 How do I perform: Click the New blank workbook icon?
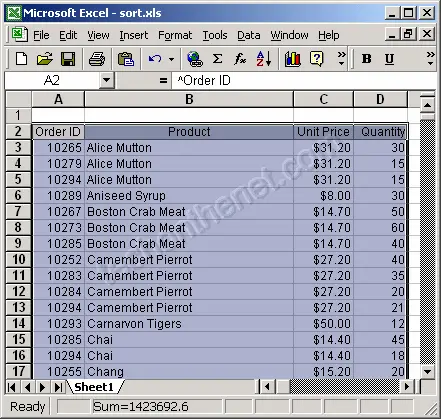tap(22, 59)
